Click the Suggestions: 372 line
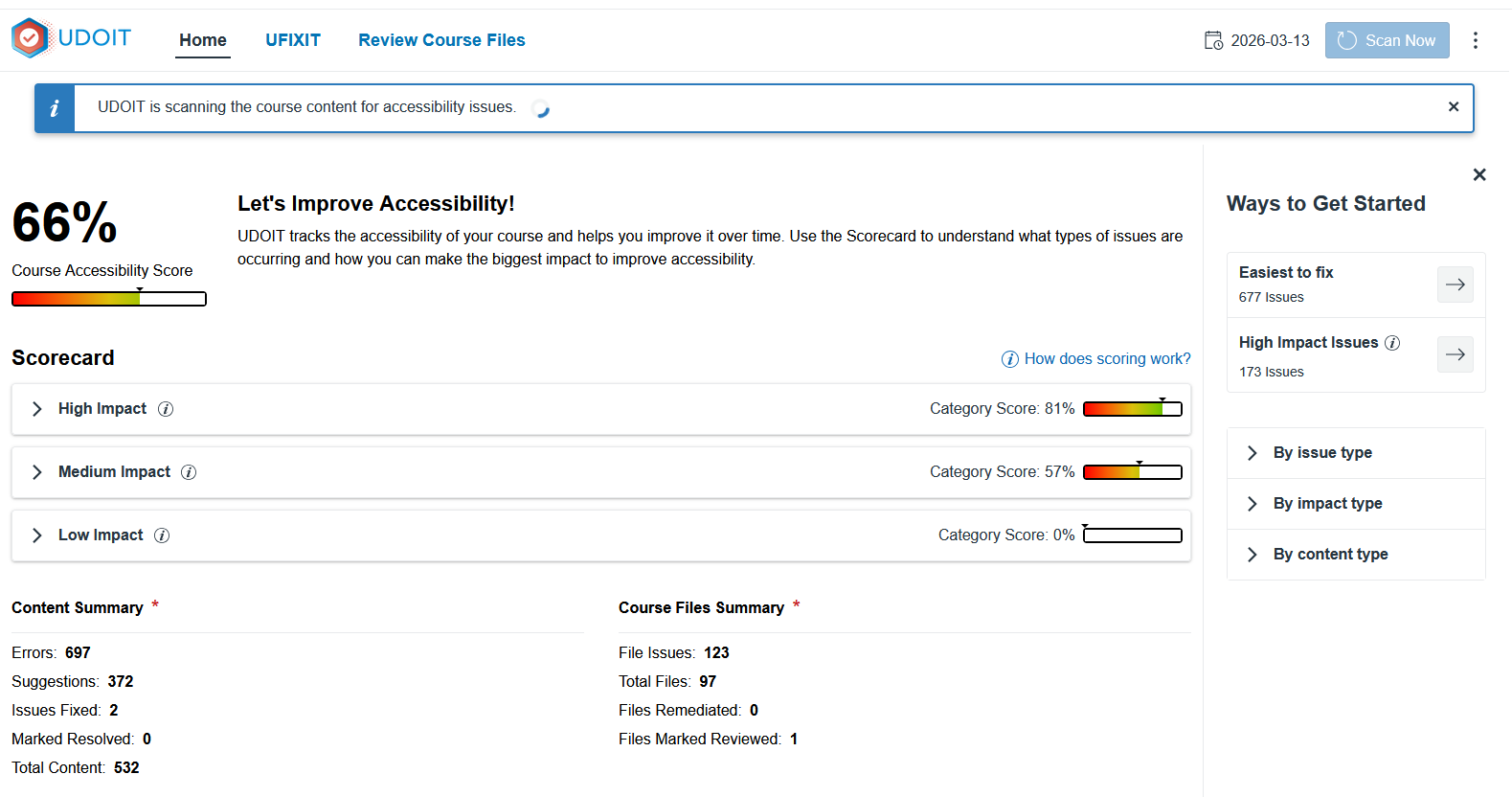Screen dimensions: 1512x797 73,681
